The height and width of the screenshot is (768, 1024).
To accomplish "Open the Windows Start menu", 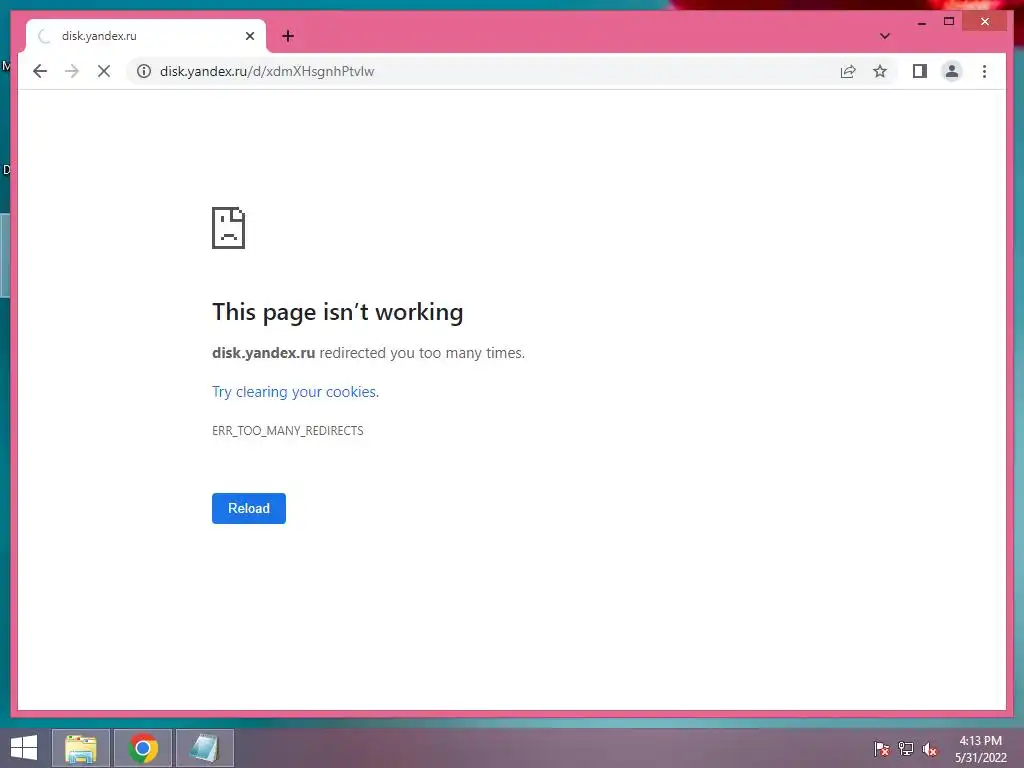I will pyautogui.click(x=24, y=748).
